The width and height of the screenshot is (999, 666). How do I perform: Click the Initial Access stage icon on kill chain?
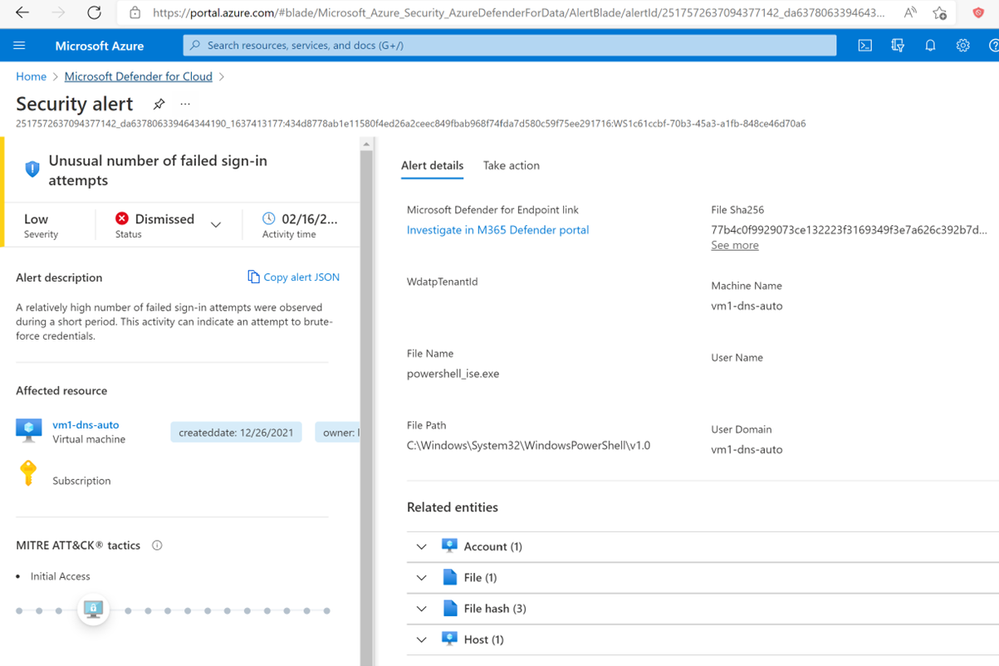(94, 609)
